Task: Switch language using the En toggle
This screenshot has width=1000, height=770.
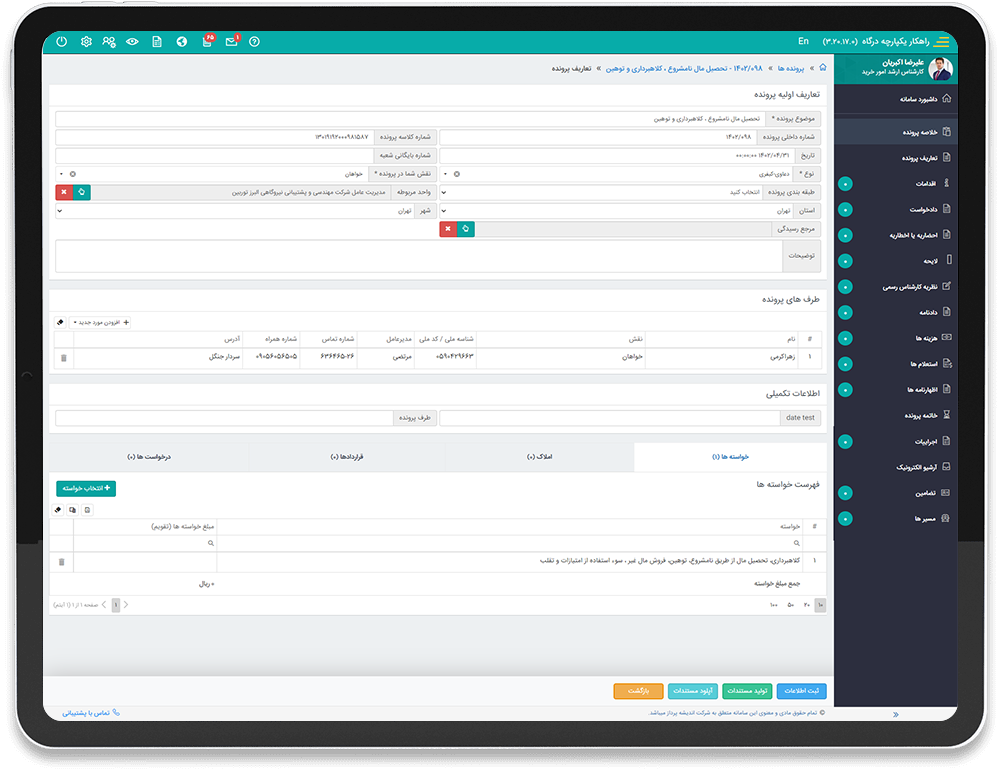Action: [x=803, y=42]
